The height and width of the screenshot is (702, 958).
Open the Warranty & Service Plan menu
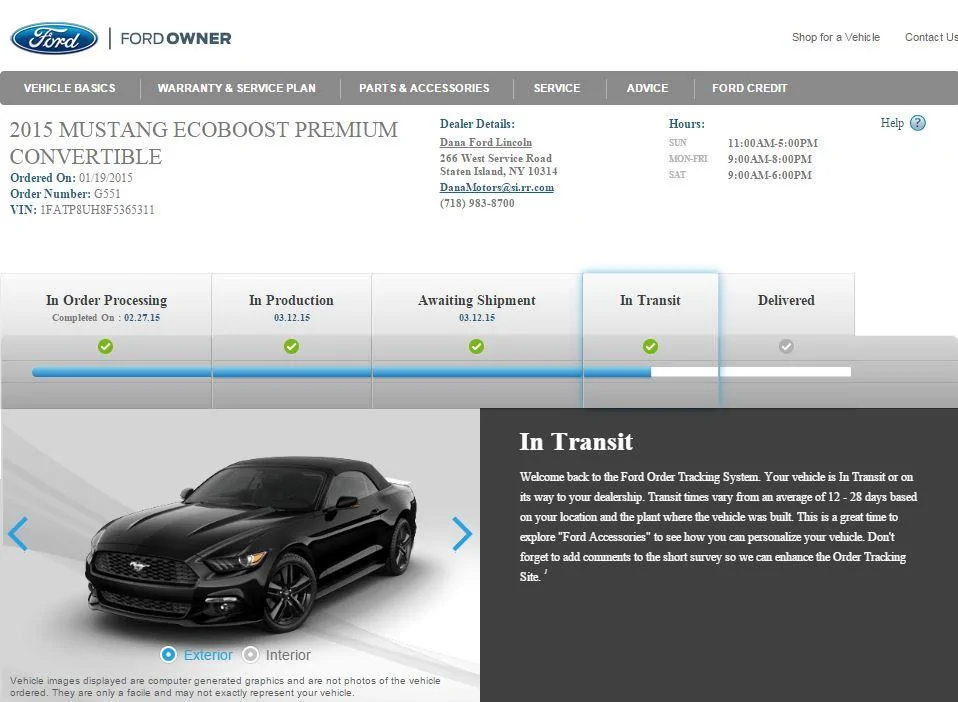click(236, 88)
